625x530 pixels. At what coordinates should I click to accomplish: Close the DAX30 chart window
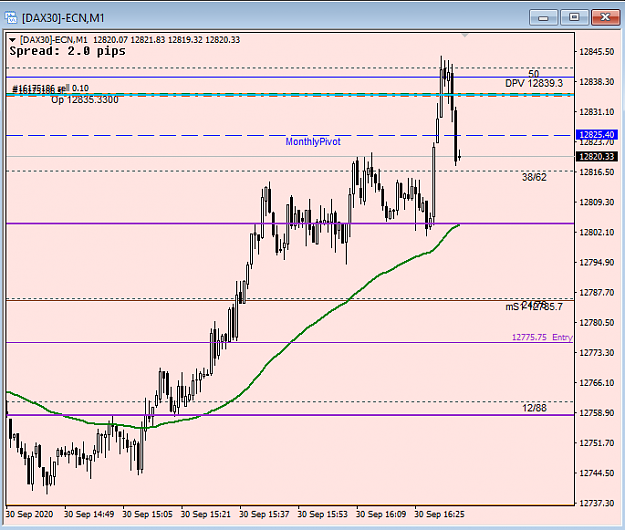coord(605,18)
